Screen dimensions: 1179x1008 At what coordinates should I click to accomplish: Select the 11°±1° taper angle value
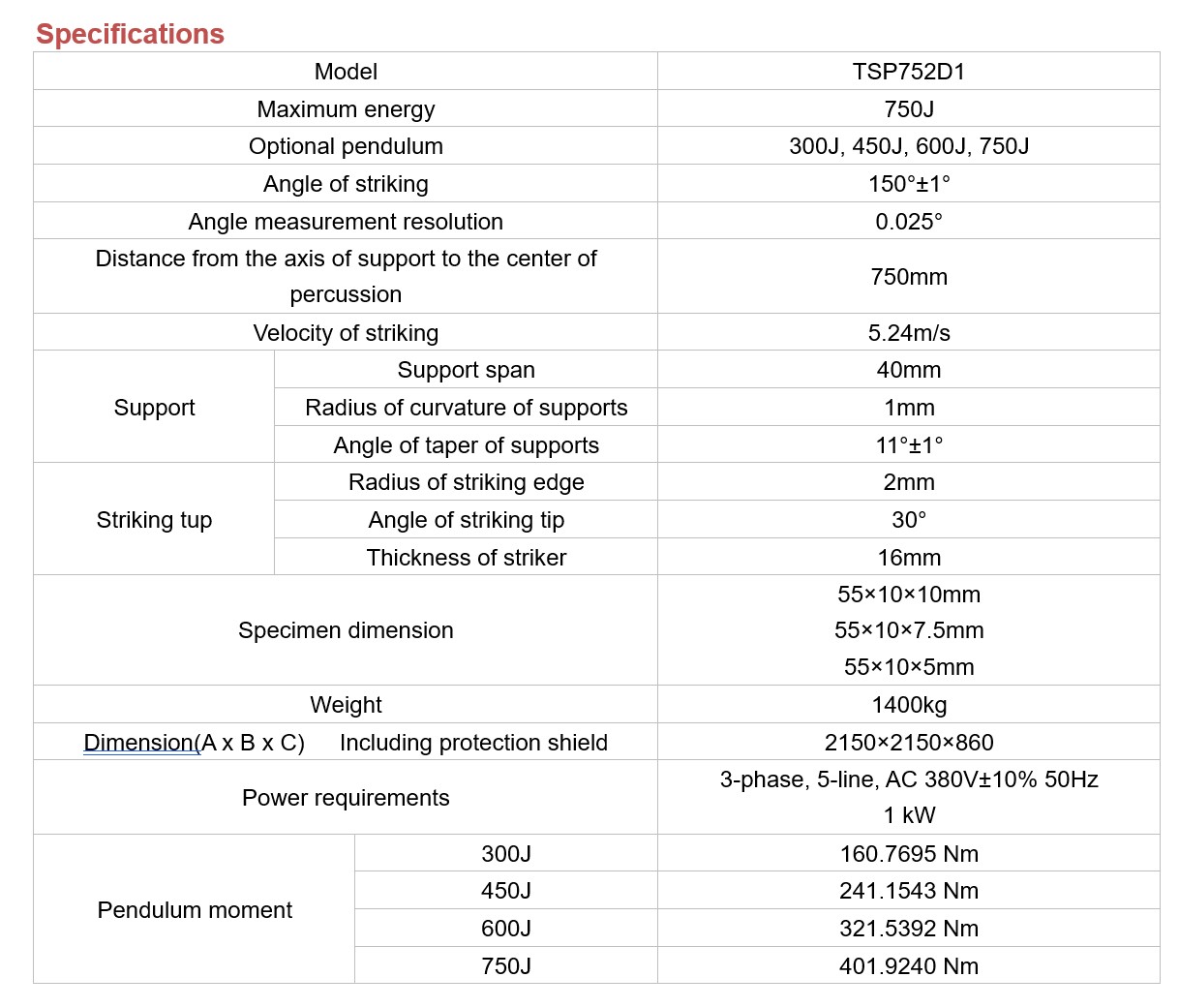(908, 445)
